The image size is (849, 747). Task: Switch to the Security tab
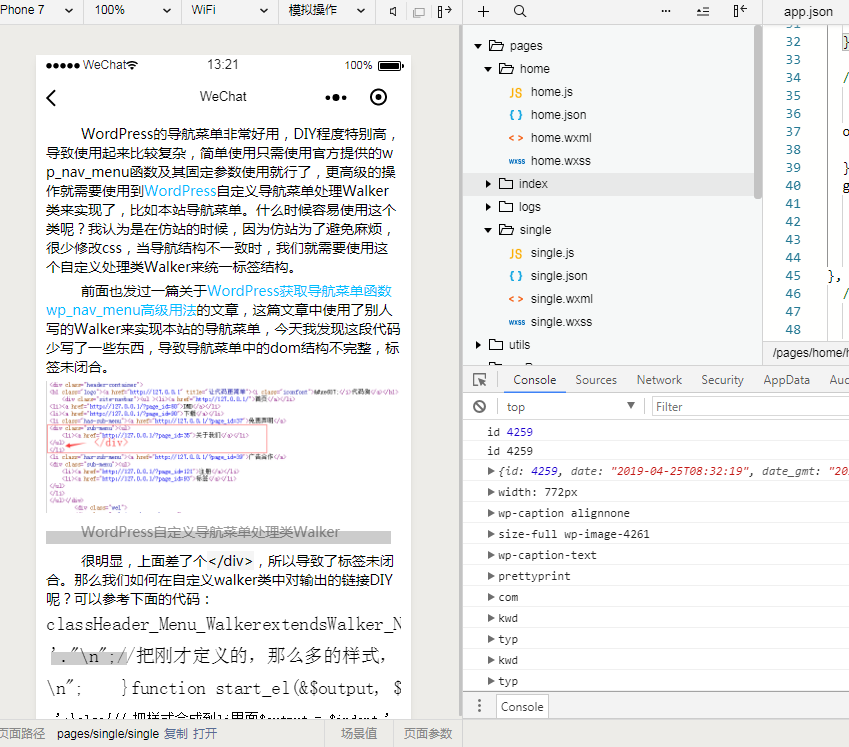[x=722, y=380]
